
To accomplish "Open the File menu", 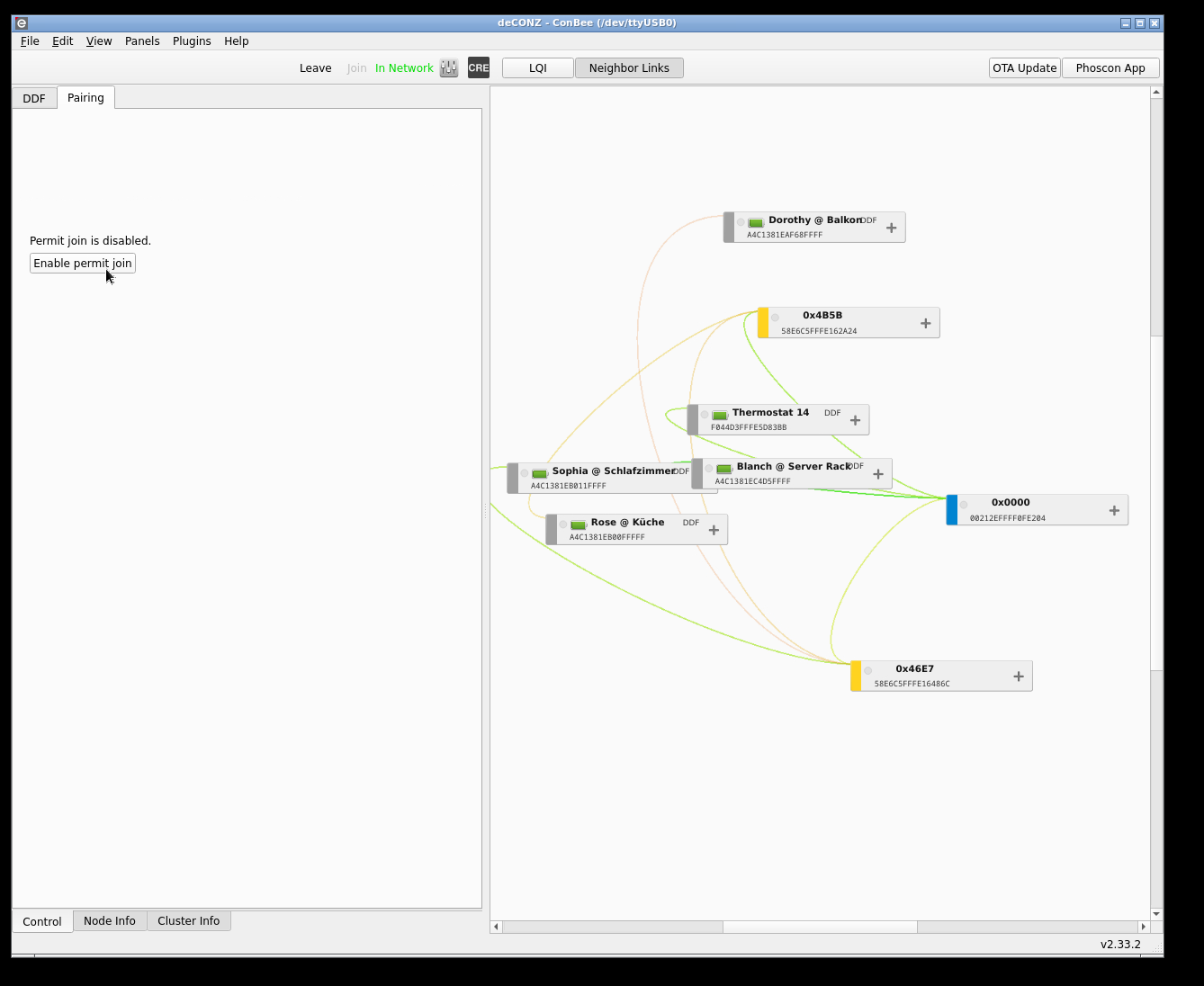I will (30, 41).
